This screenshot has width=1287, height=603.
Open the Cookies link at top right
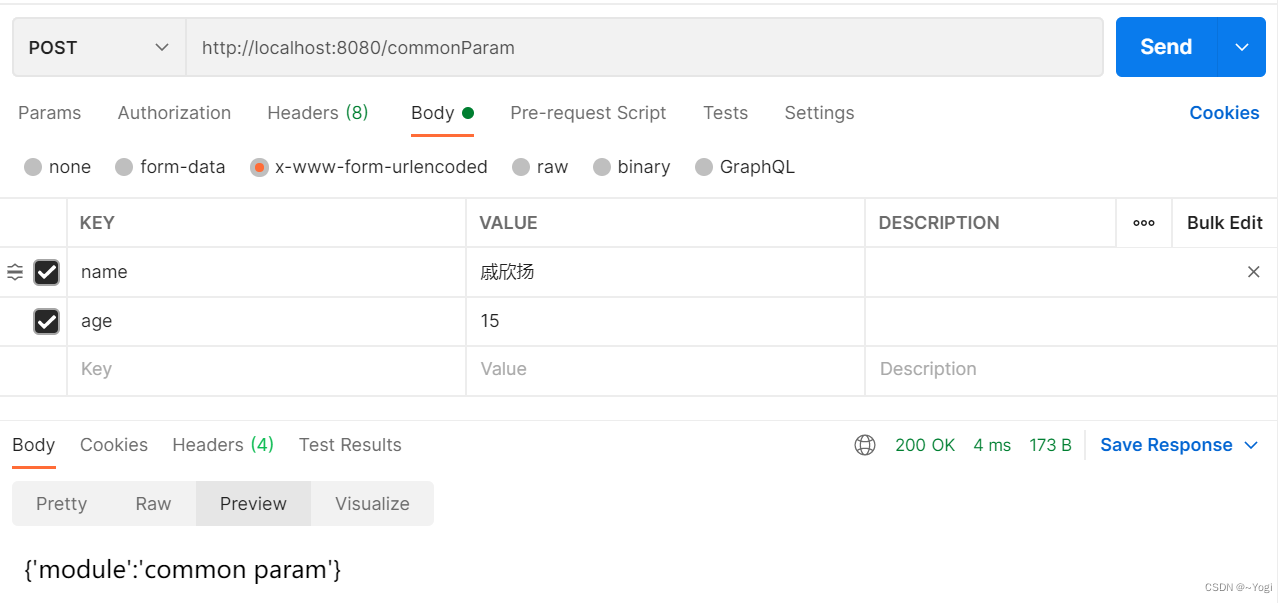(x=1224, y=113)
